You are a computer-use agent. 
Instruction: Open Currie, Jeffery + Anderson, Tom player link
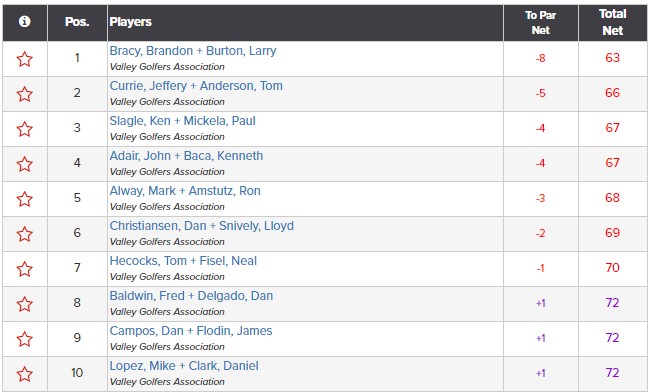coord(196,86)
